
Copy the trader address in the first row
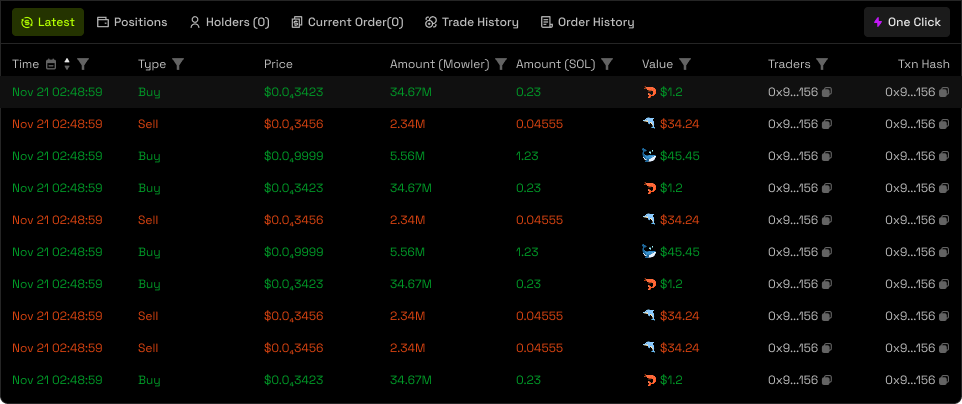point(827,92)
